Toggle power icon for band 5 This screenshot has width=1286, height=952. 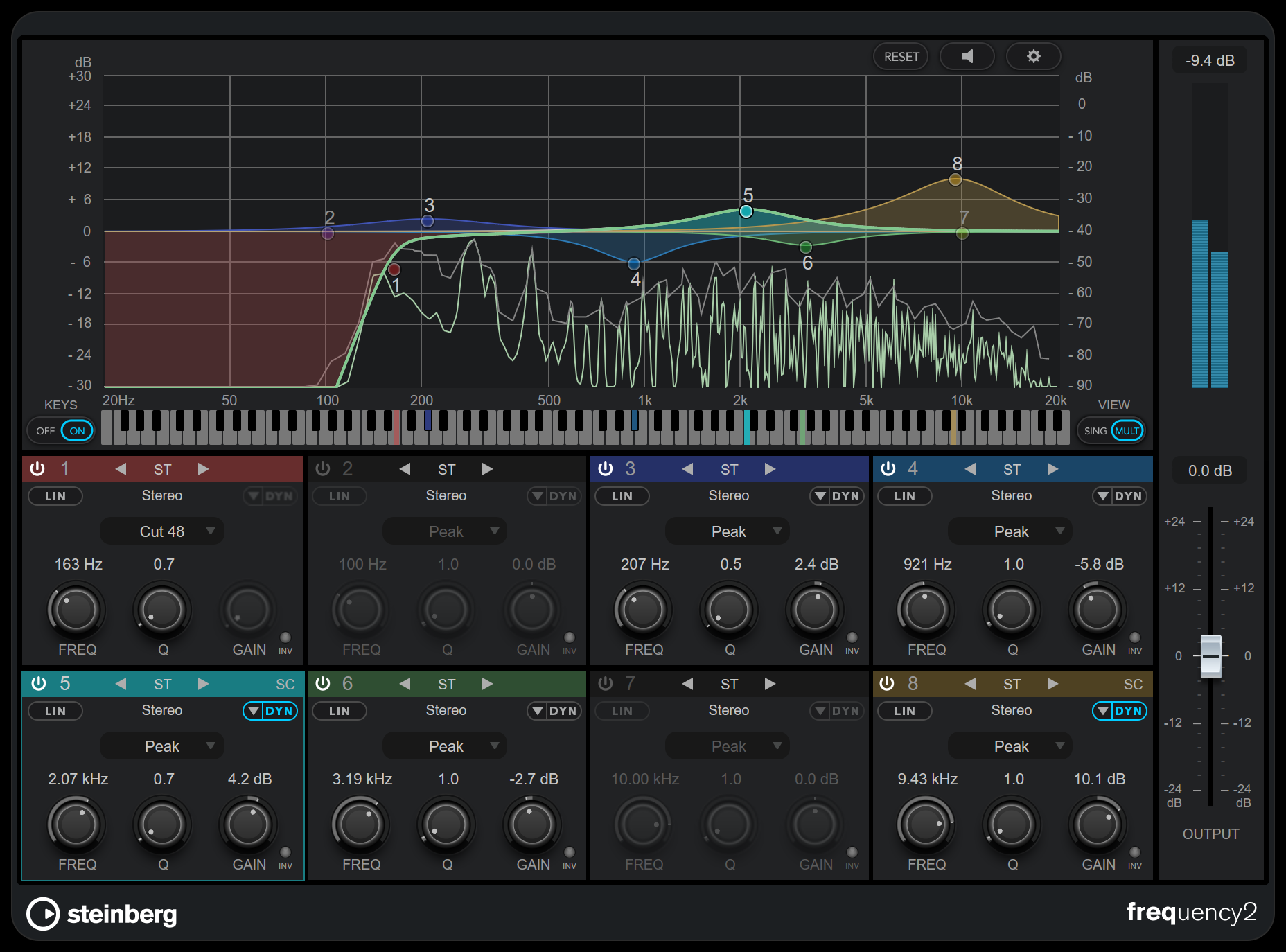click(39, 684)
